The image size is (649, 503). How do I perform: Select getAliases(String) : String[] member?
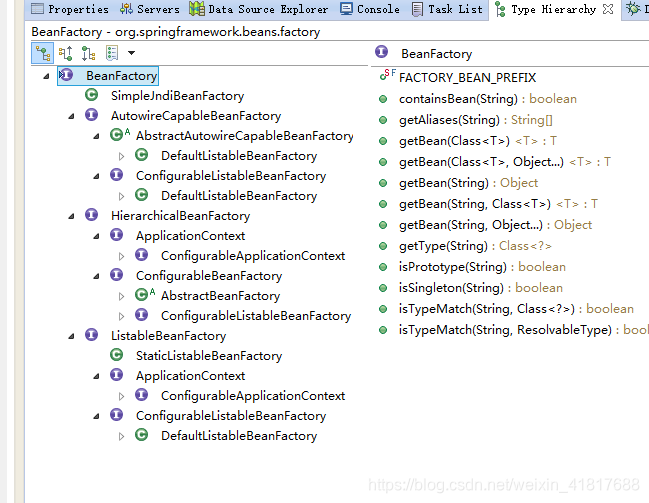(476, 120)
